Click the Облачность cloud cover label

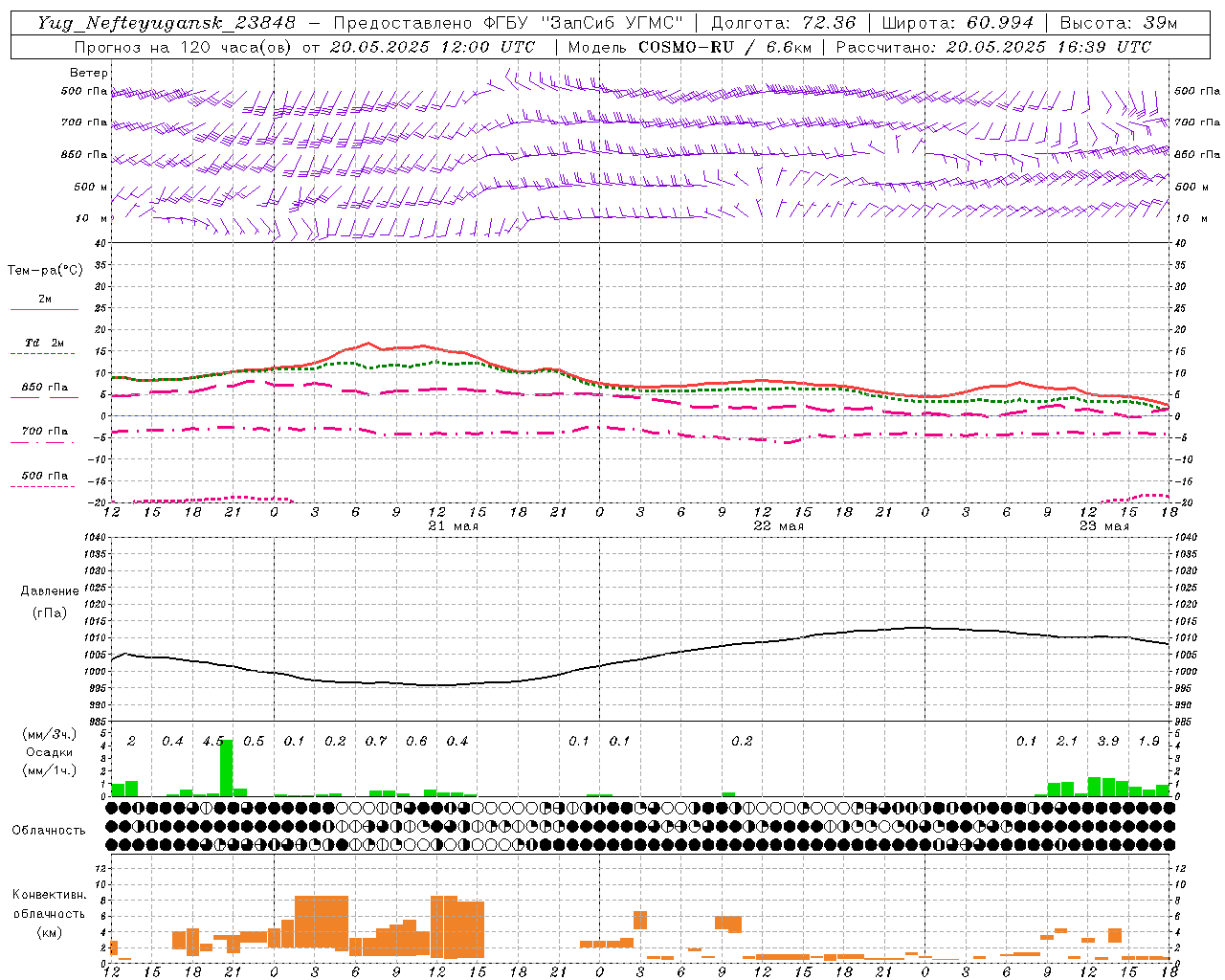[49, 830]
